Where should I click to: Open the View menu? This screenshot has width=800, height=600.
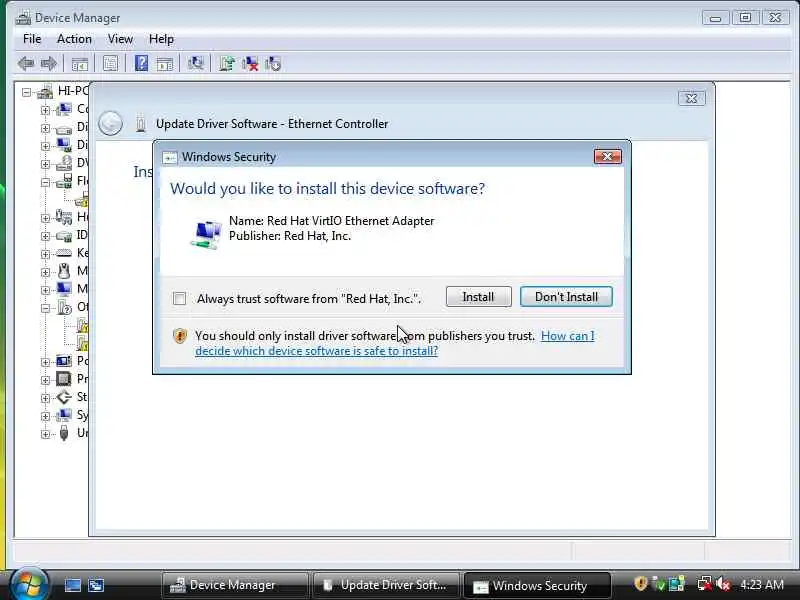(120, 39)
